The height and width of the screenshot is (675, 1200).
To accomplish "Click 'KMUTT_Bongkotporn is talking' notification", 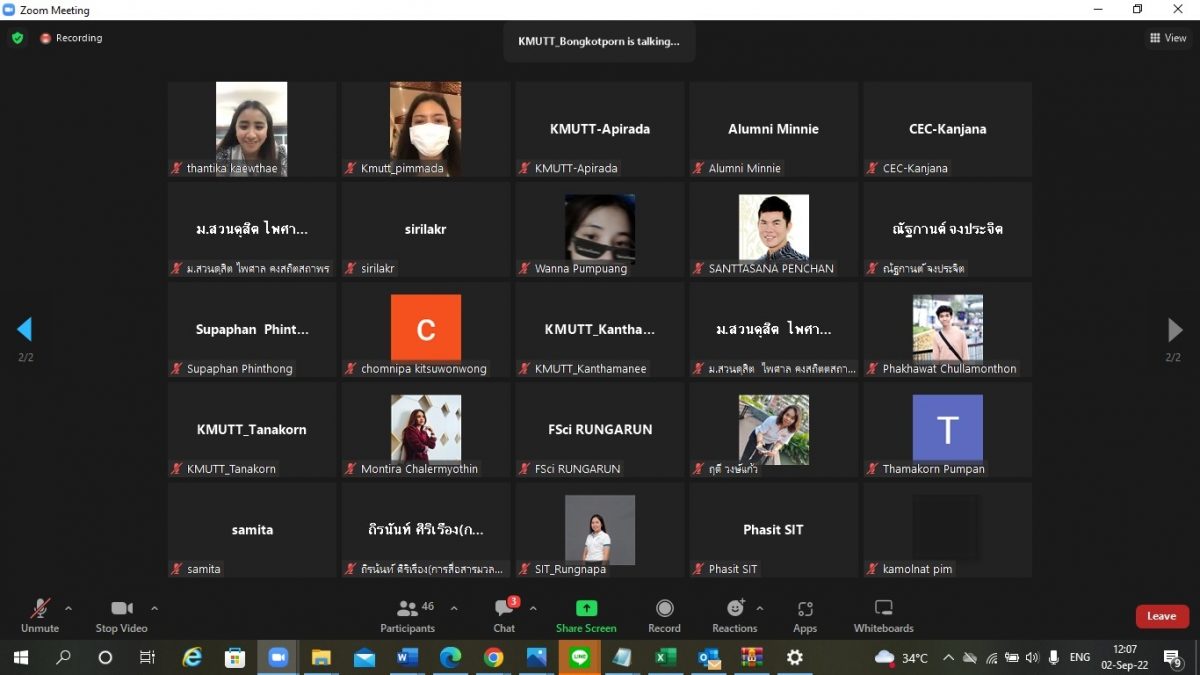I will (x=599, y=42).
